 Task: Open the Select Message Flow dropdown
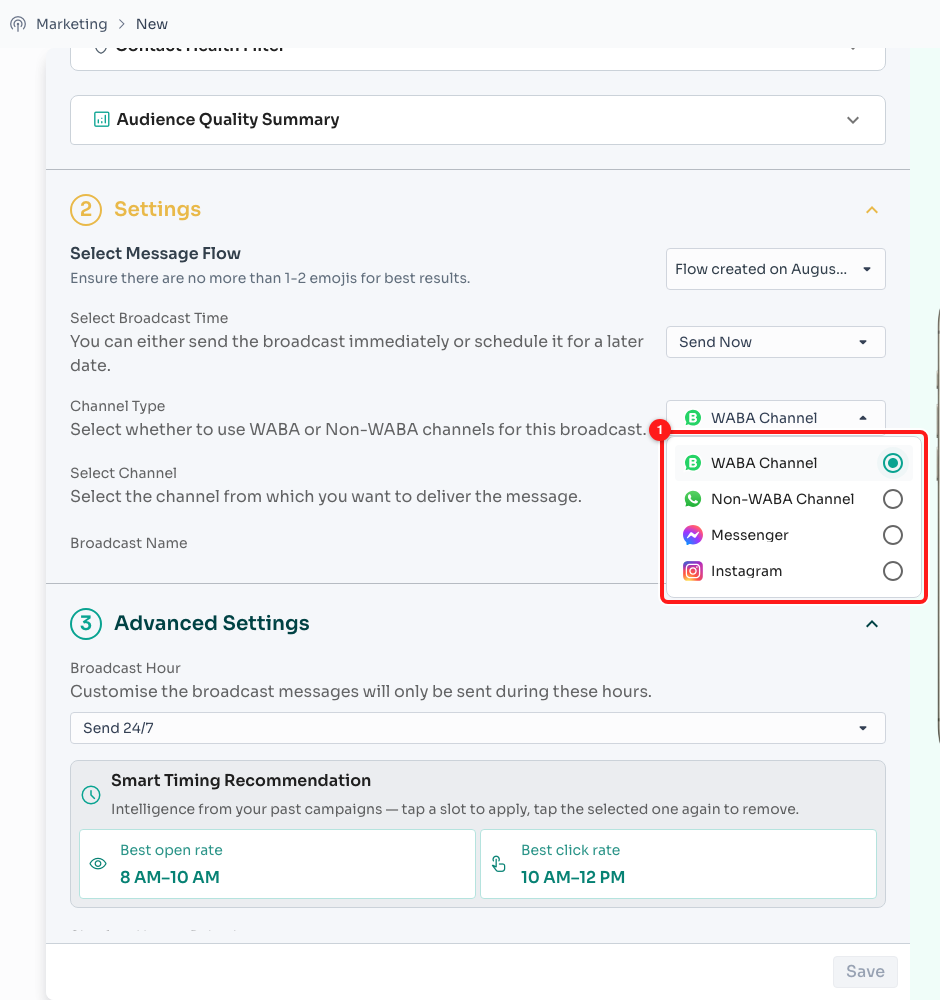click(775, 269)
